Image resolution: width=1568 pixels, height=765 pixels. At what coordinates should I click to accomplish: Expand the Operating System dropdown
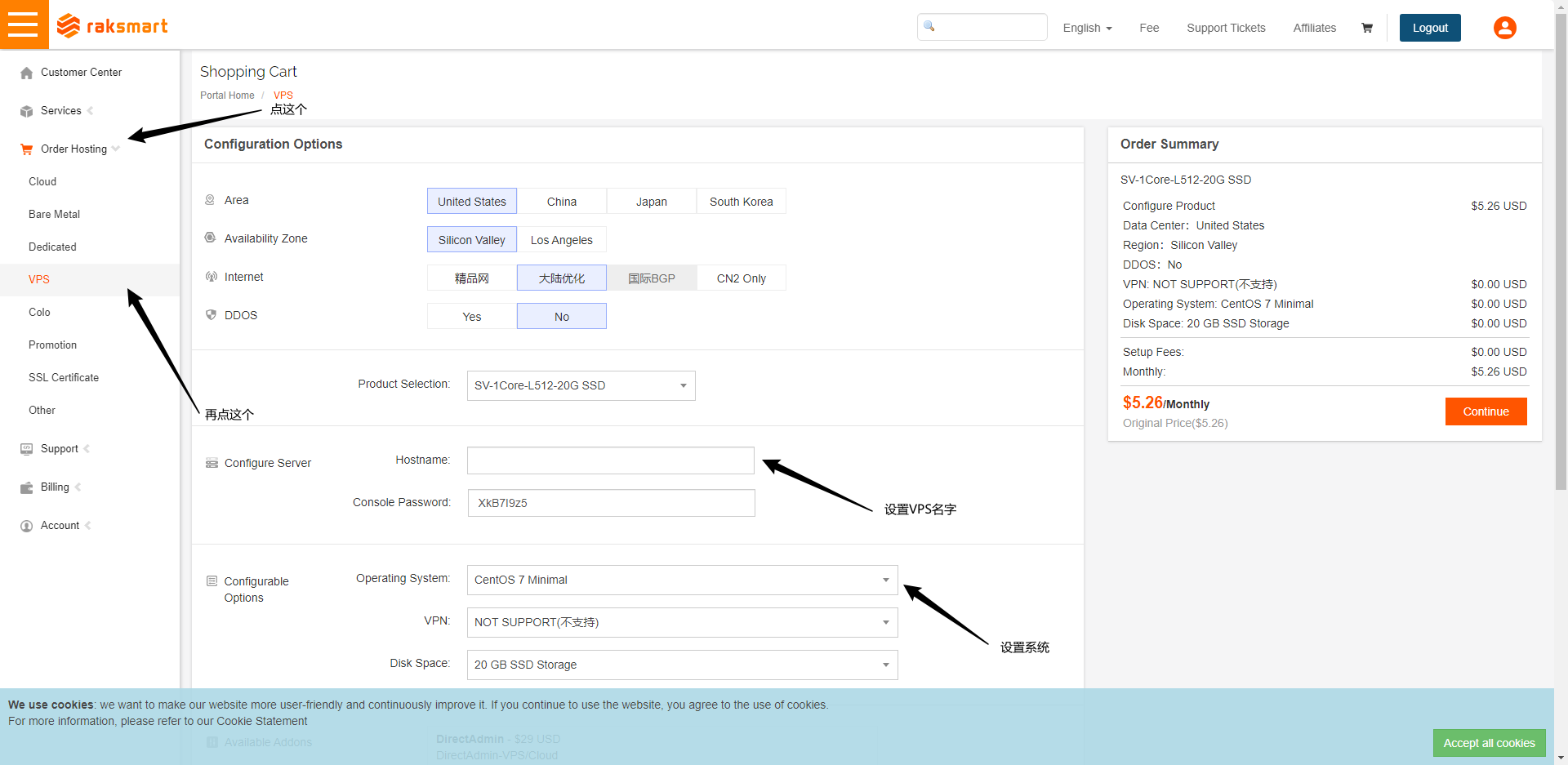[x=682, y=580]
